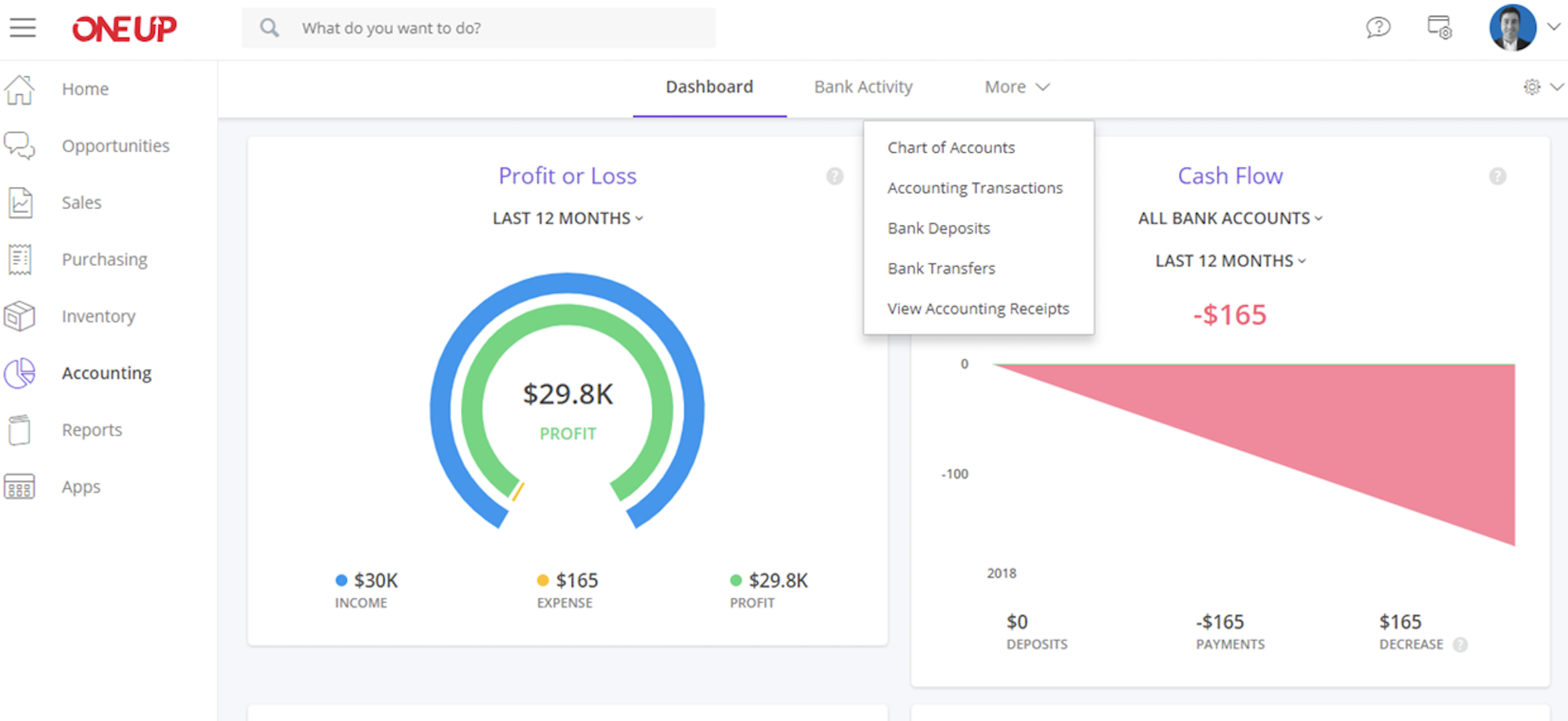This screenshot has width=1568, height=721.
Task: Switch to the Bank Activity tab
Action: pos(863,87)
